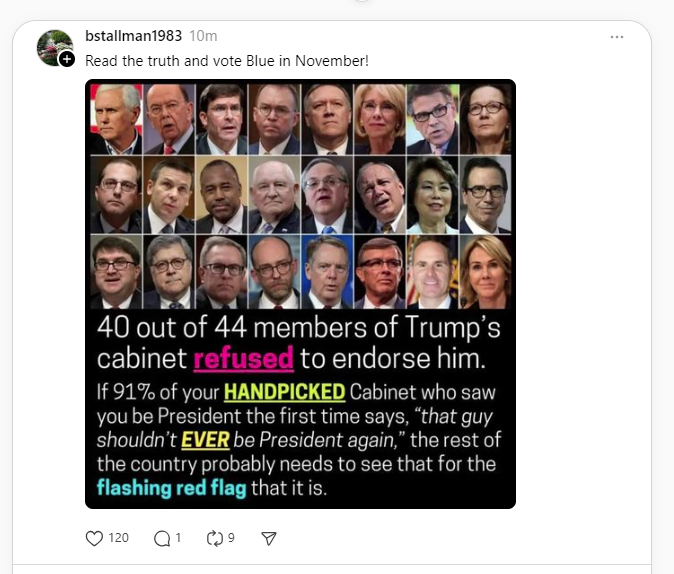Screen dimensions: 674x574
Task: Click the portrait with the American flag background
Action: [x=116, y=119]
